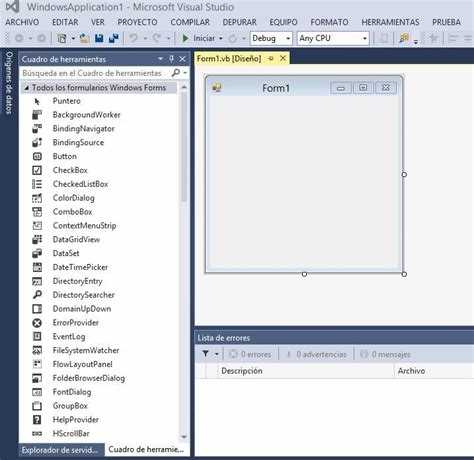Select the FileSystemWatcher icon
This screenshot has width=474, height=460.
[x=37, y=350]
